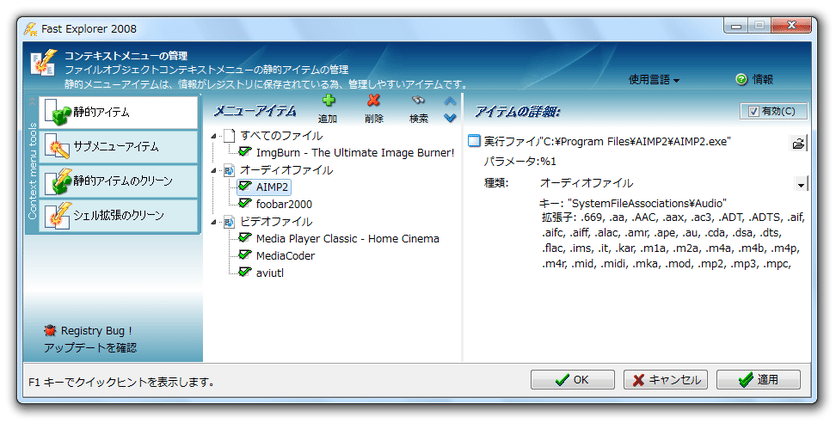
Task: Close the Fast Explorer 2008 window
Action: pyautogui.click(x=792, y=26)
